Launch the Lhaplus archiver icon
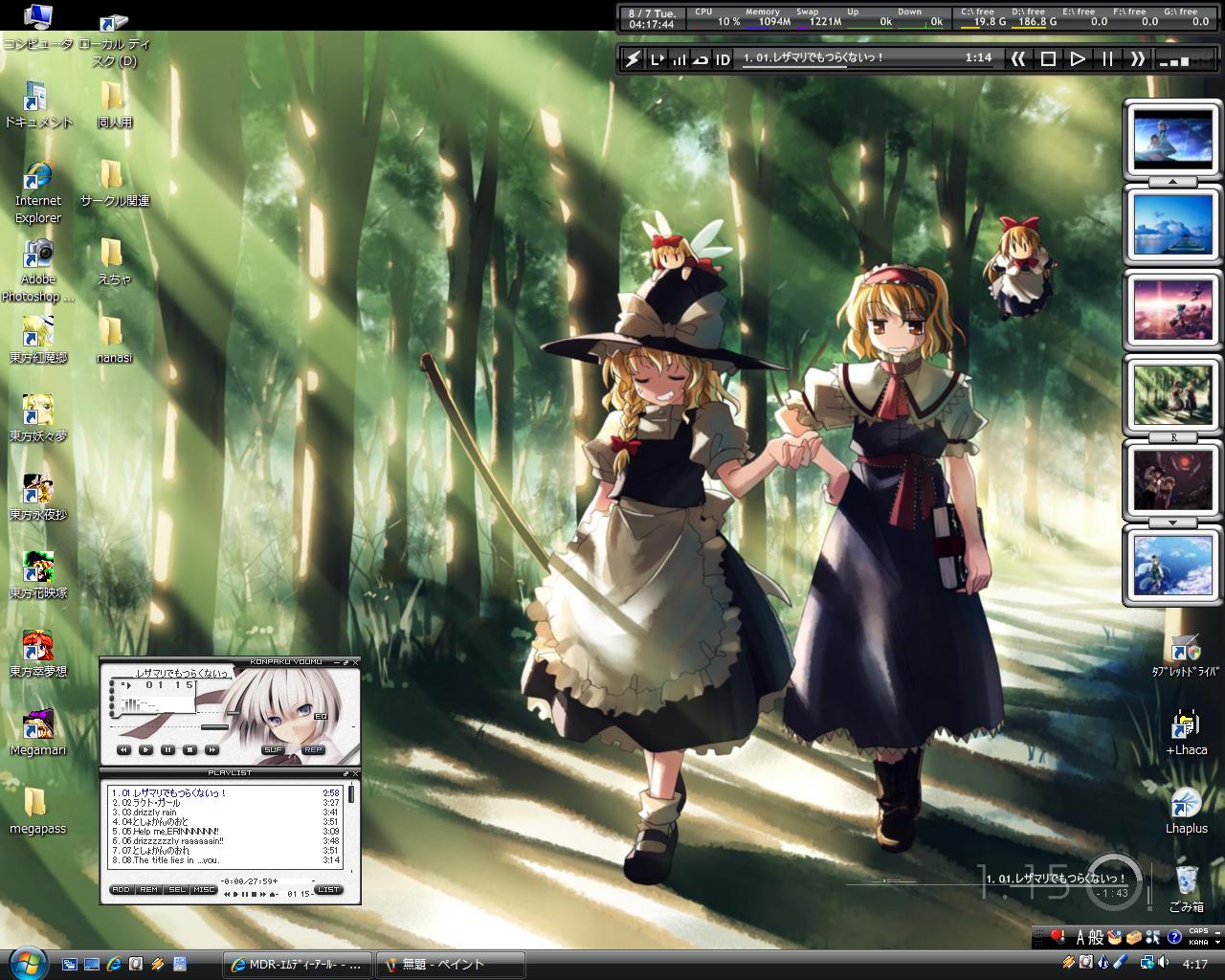1225x980 pixels. (1186, 812)
